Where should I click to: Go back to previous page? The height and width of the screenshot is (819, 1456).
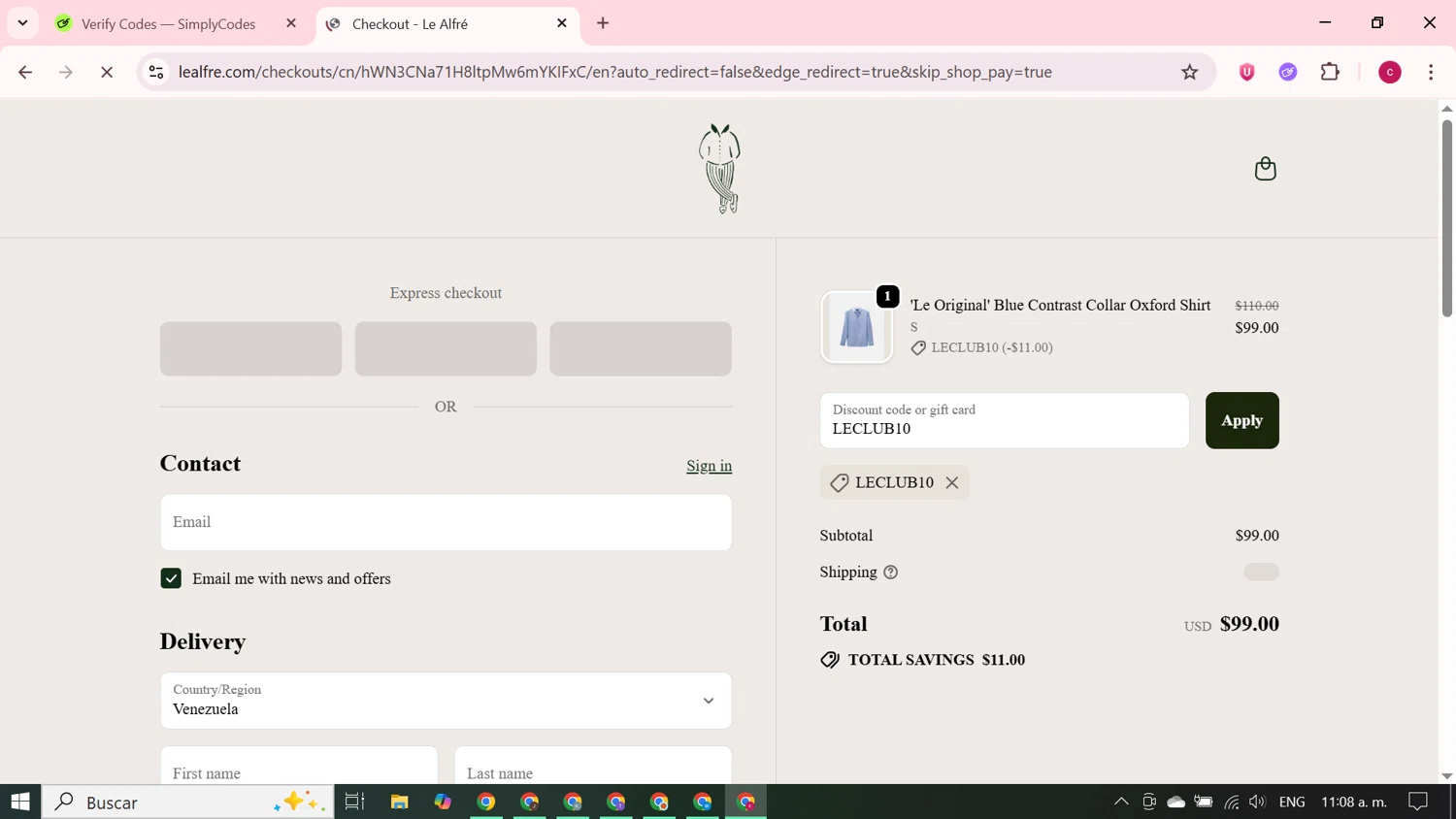click(25, 72)
